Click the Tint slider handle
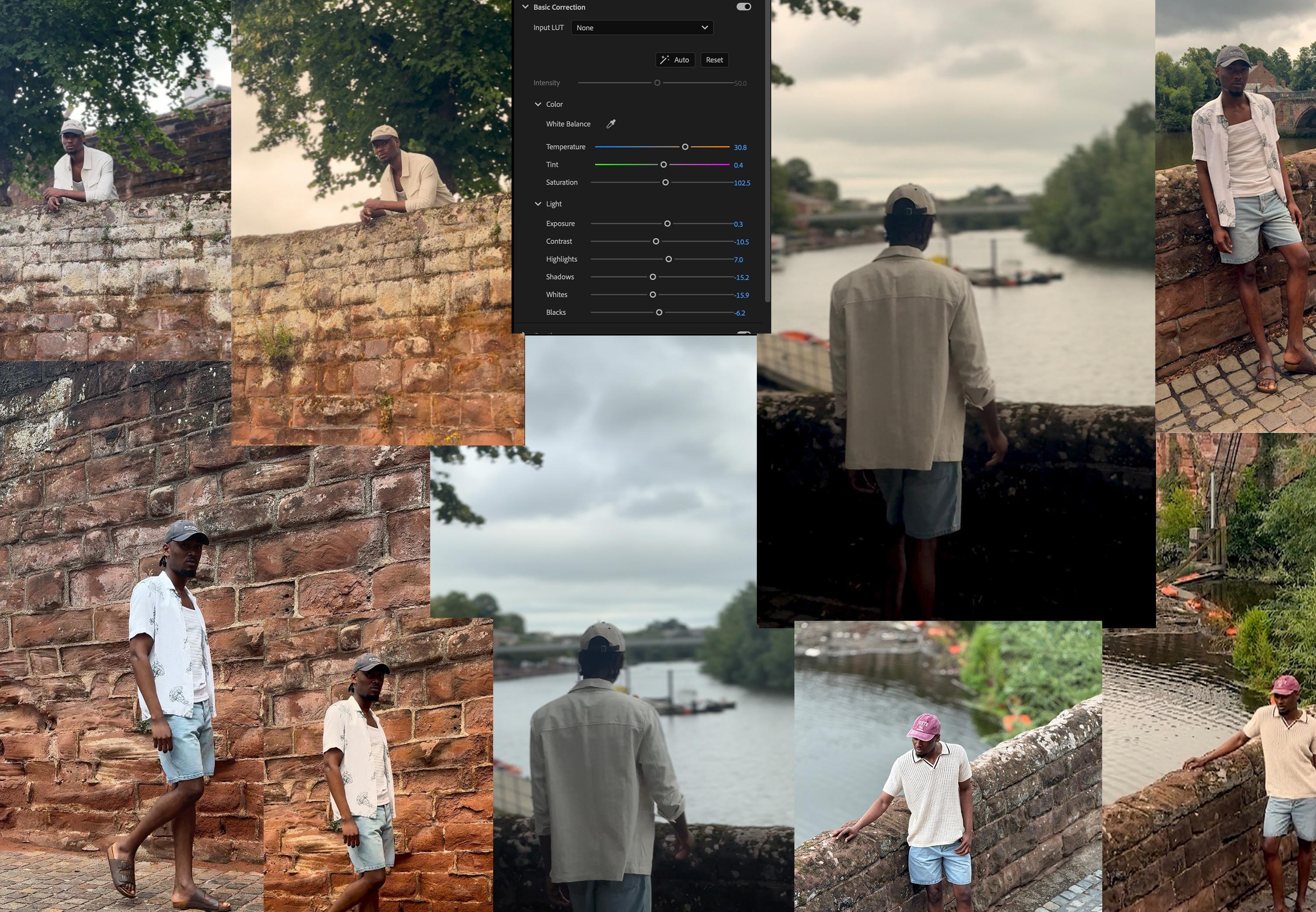Image resolution: width=1316 pixels, height=912 pixels. (663, 164)
